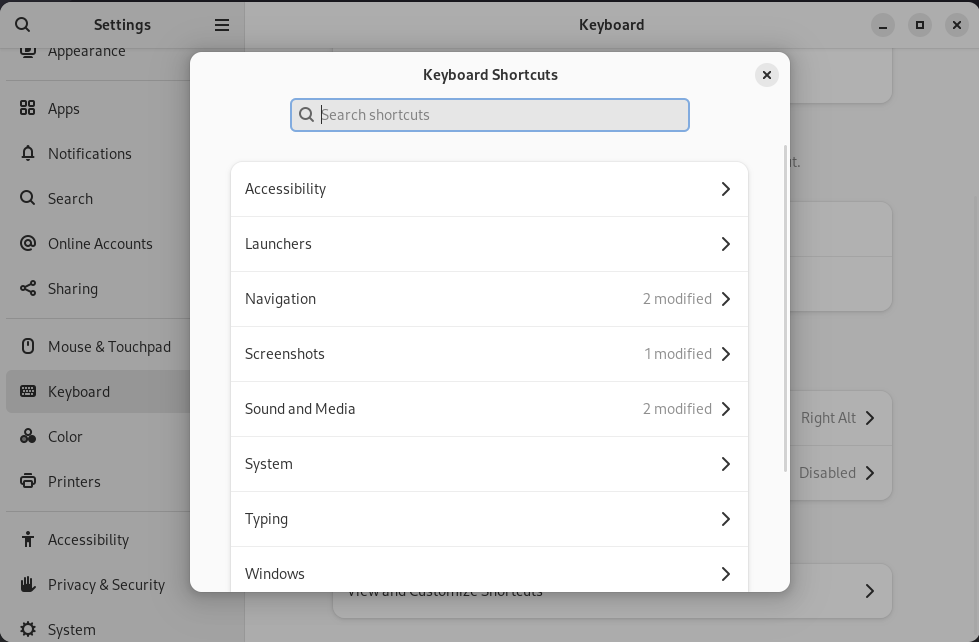Click the Privacy & Security hand icon
979x642 pixels.
pos(27,584)
